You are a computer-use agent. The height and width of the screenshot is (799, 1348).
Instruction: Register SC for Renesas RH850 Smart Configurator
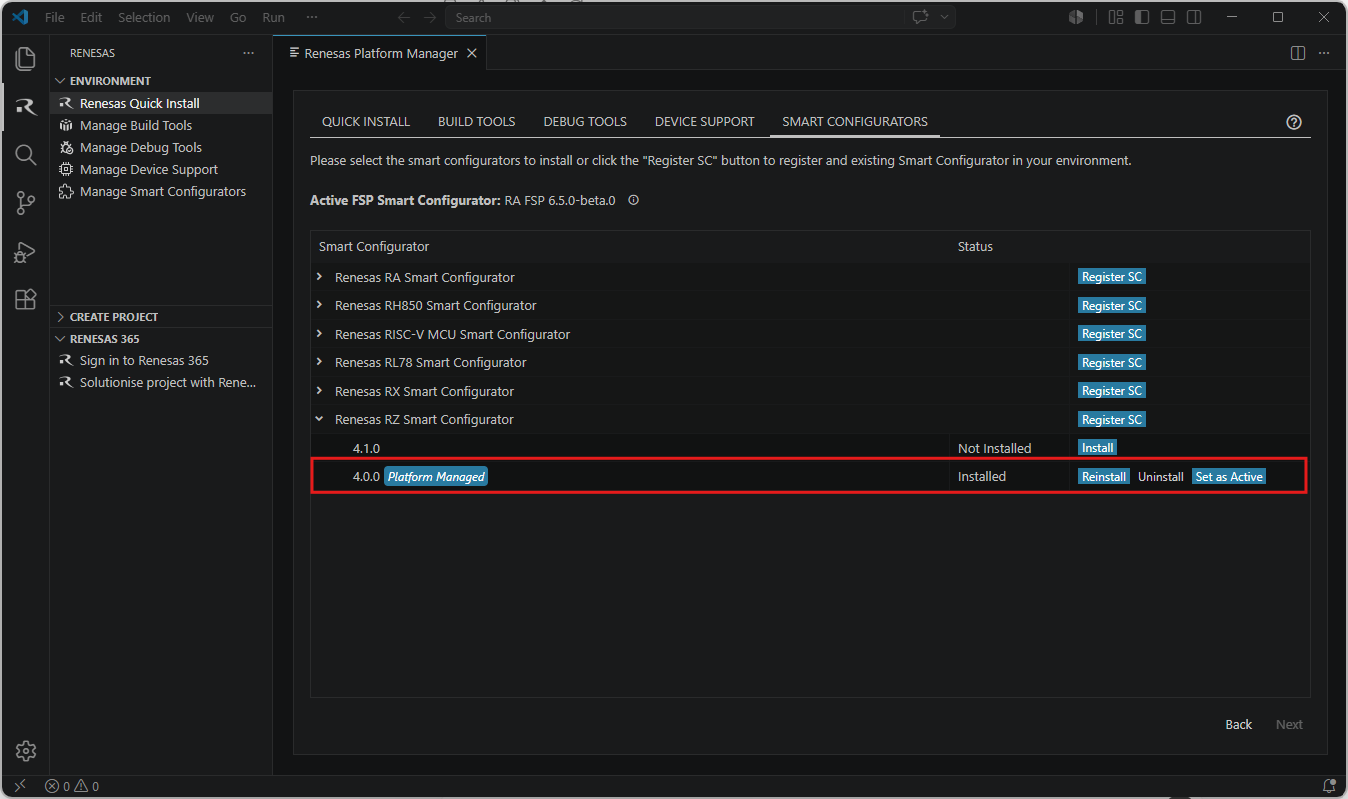click(x=1112, y=305)
